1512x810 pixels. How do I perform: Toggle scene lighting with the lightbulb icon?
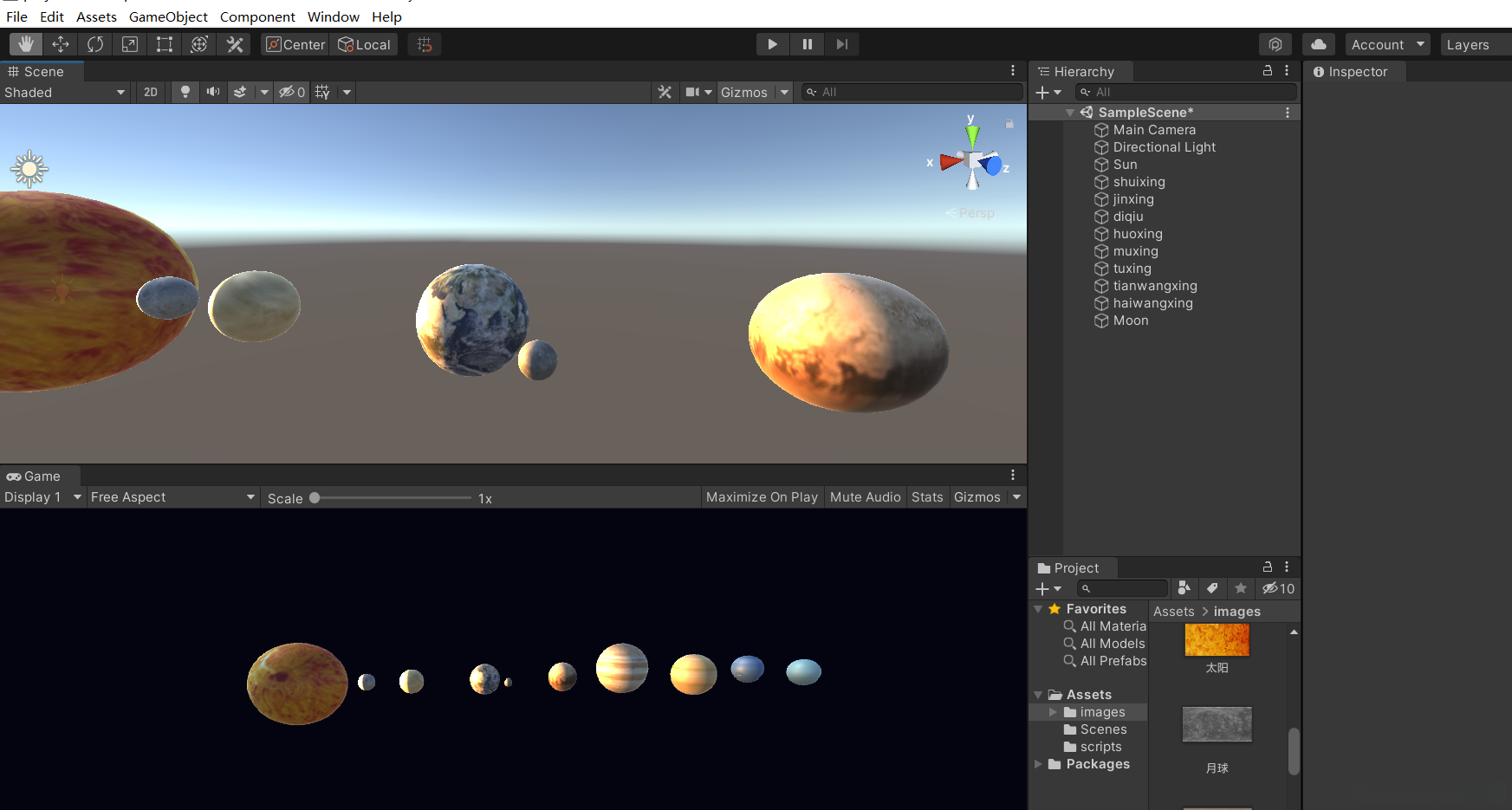185,92
